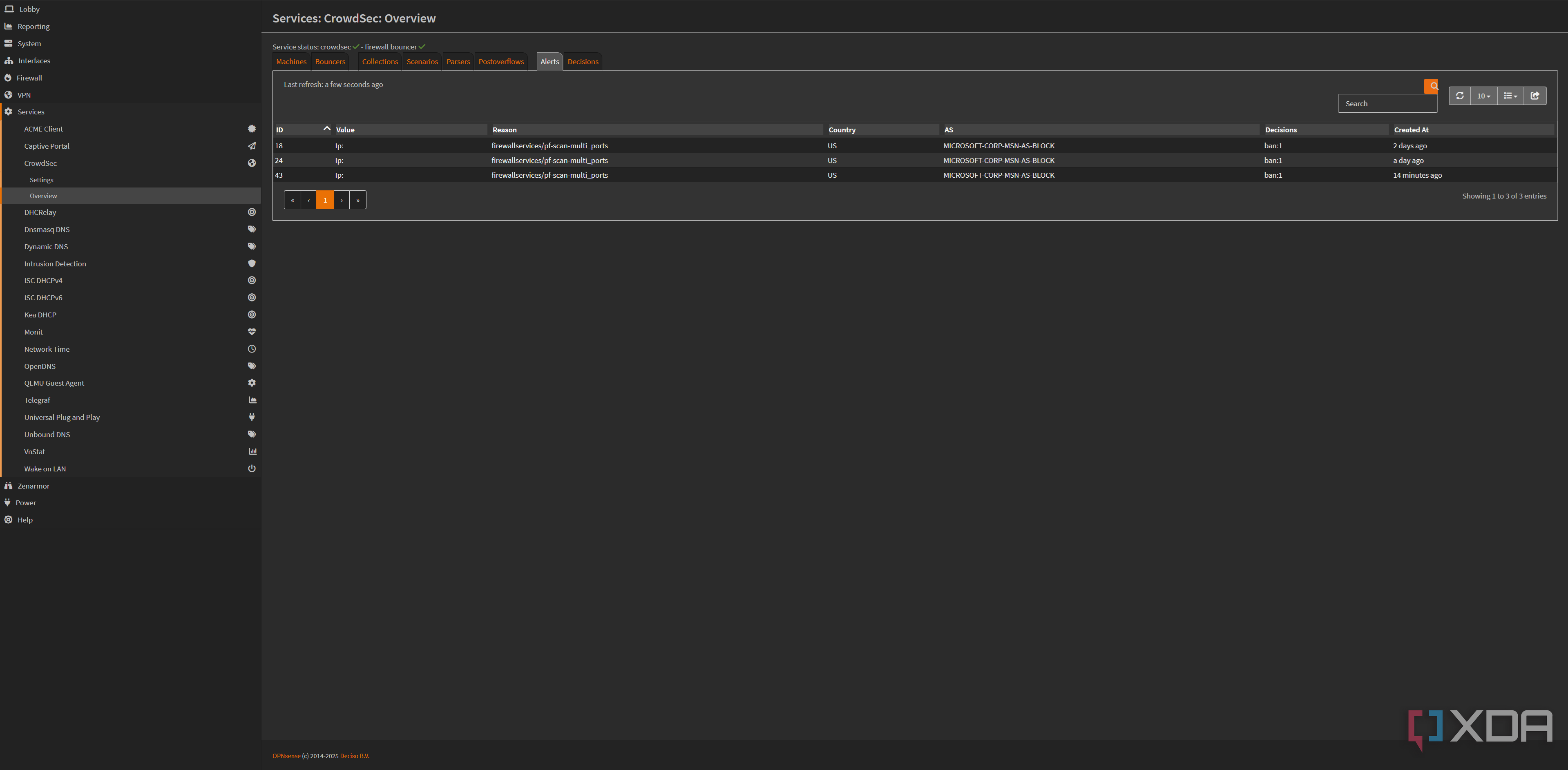1568x770 pixels.
Task: Click the alert row with ID 43
Action: (915, 175)
